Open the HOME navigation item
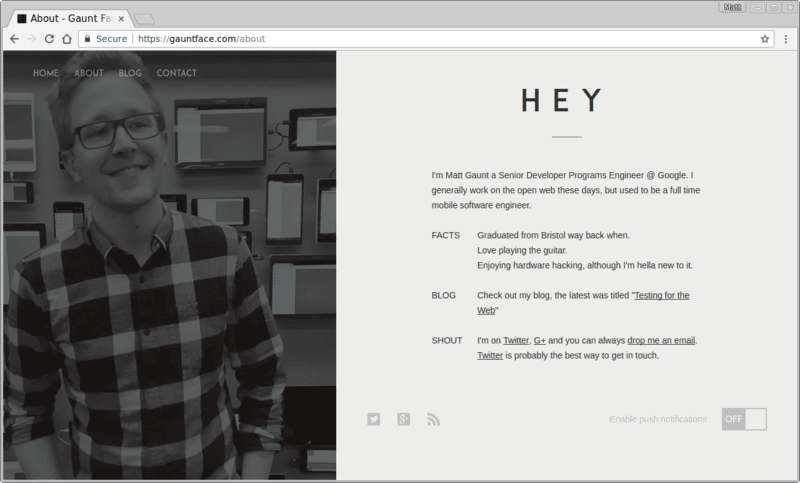 tap(46, 73)
